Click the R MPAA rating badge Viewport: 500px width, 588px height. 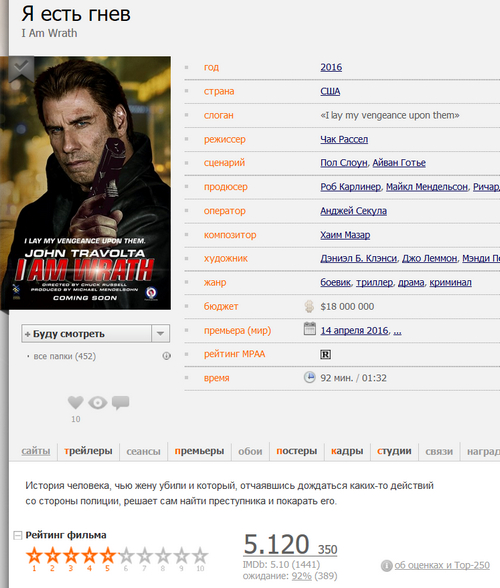(x=325, y=354)
